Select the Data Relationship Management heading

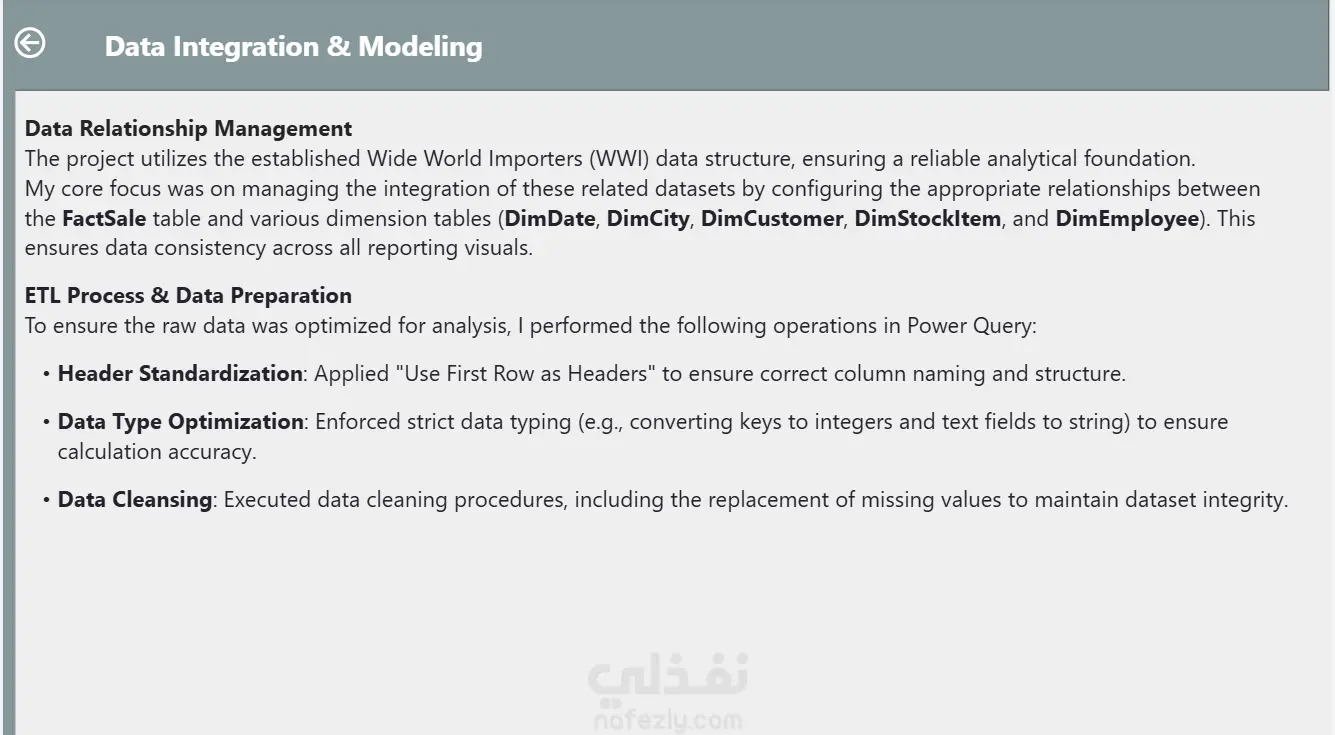click(188, 128)
